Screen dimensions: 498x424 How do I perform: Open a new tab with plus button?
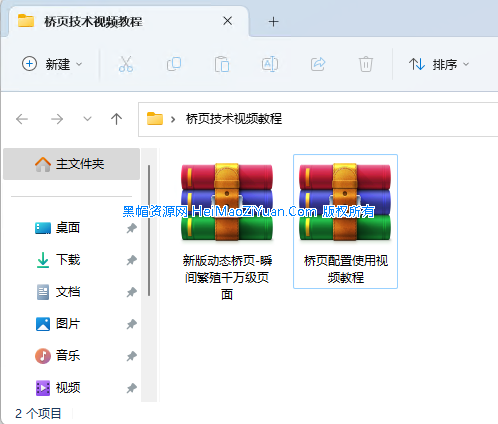click(x=273, y=22)
